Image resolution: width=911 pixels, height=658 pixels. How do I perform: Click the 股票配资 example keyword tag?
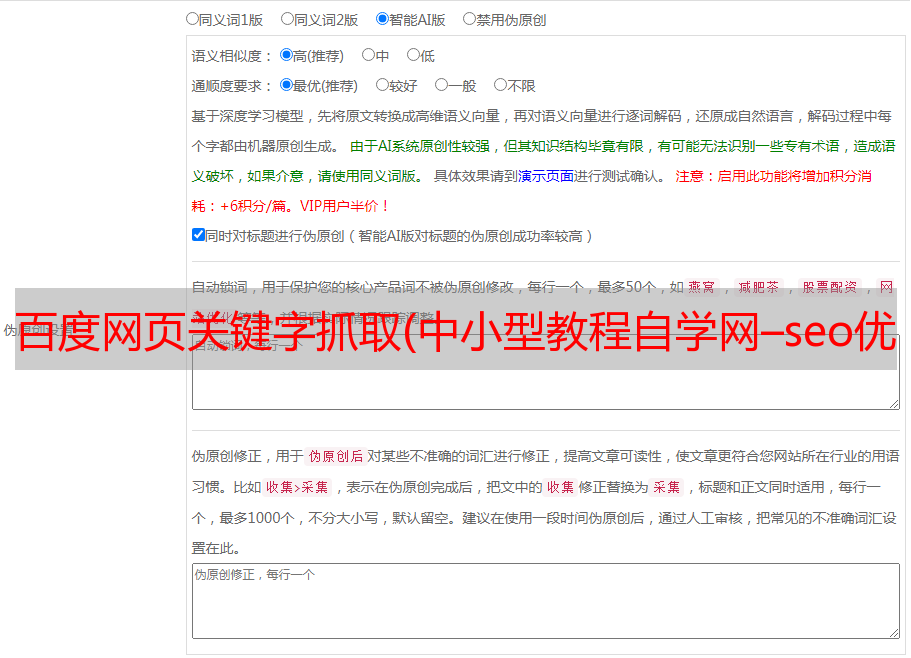click(830, 287)
